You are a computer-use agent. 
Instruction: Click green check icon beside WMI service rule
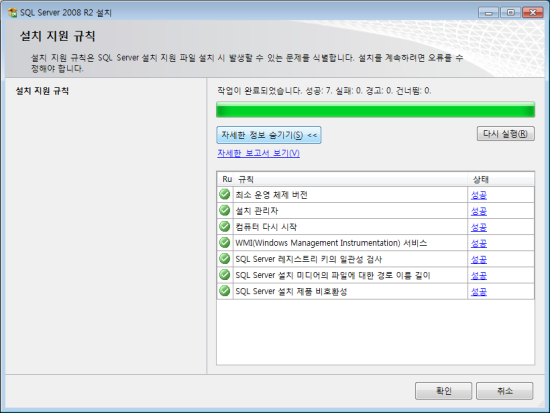pos(224,242)
